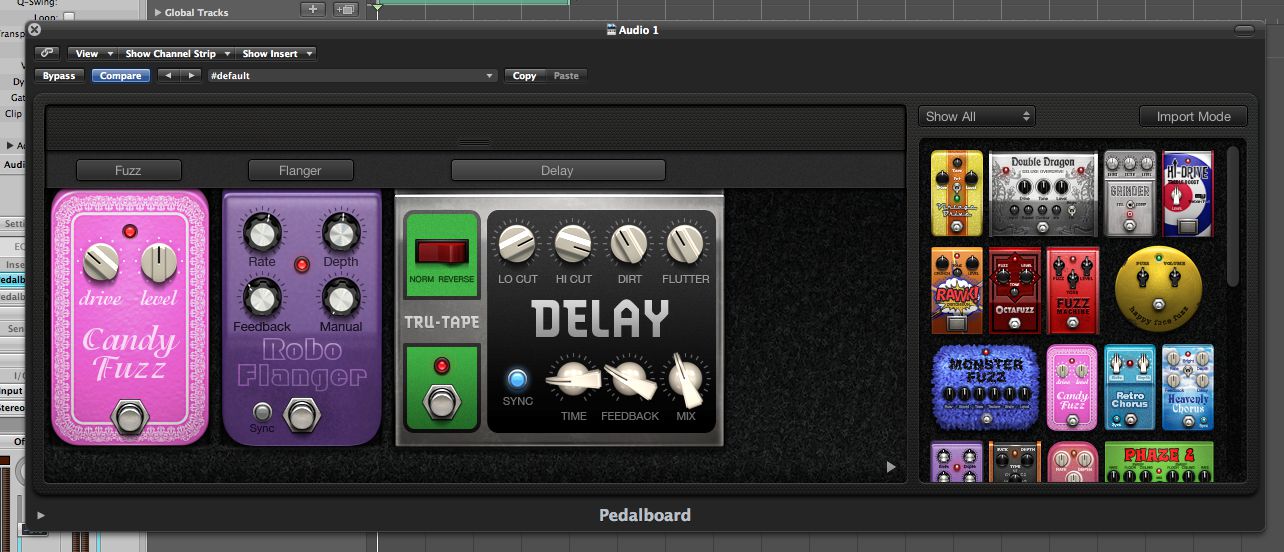
Task: Pick the Heavenly Chorus pedal
Action: [1188, 387]
